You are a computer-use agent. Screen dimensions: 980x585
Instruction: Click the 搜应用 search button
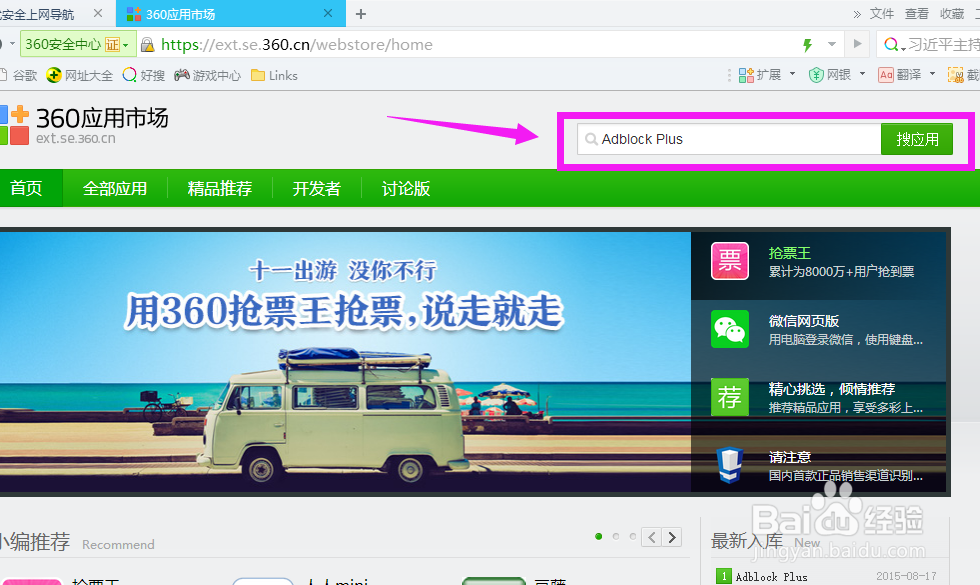(917, 139)
